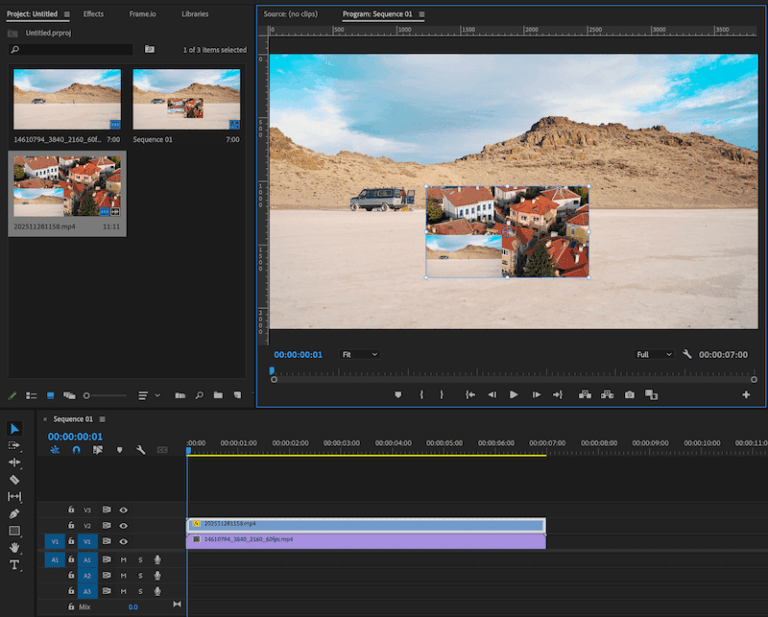Enable voice-over record on track A3

click(157, 591)
